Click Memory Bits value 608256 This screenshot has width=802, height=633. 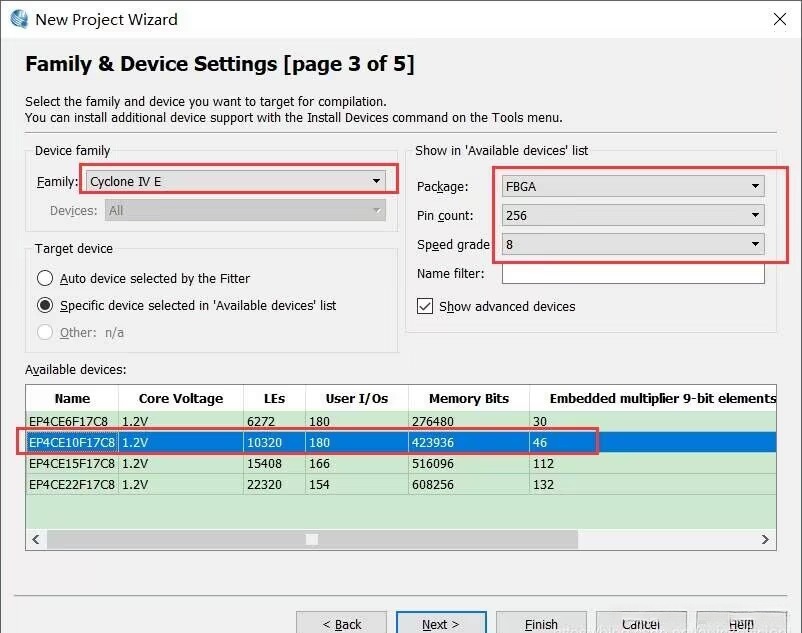click(433, 484)
